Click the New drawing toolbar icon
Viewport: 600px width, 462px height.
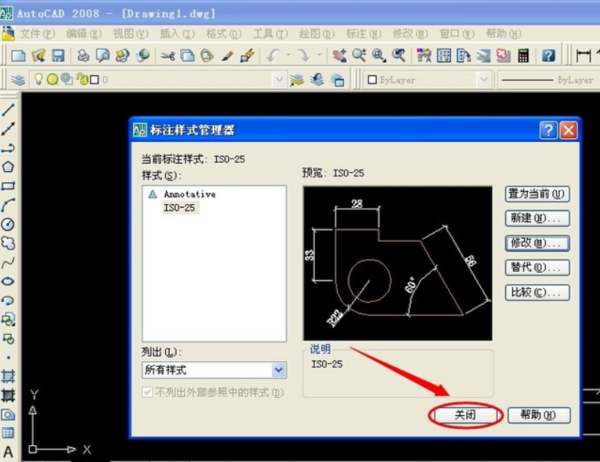click(18, 56)
